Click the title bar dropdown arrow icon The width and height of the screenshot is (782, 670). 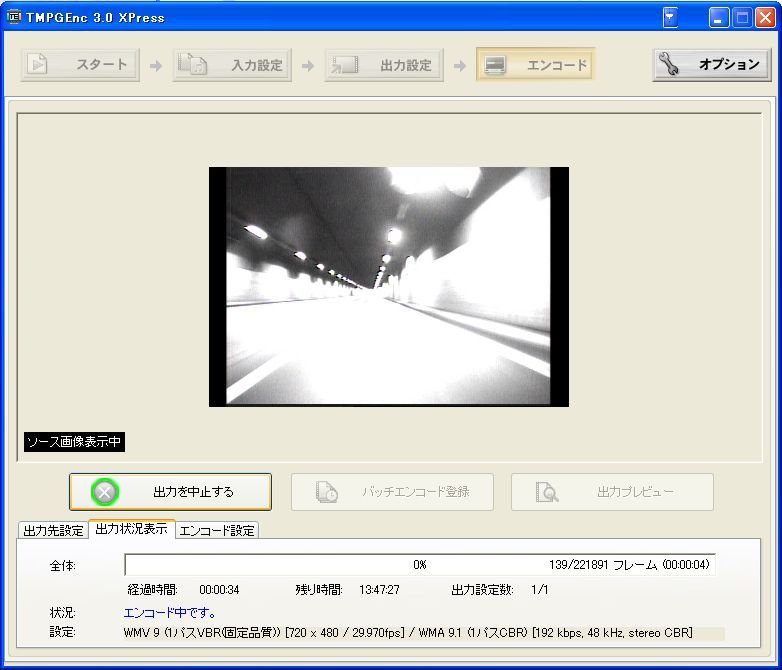[x=670, y=18]
